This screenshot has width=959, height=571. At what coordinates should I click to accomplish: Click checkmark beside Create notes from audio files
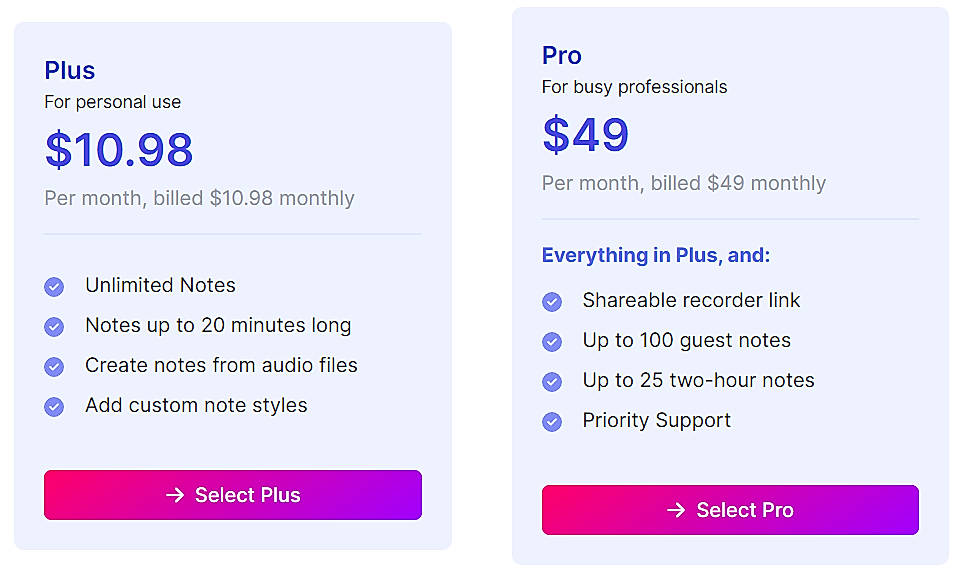pos(54,367)
